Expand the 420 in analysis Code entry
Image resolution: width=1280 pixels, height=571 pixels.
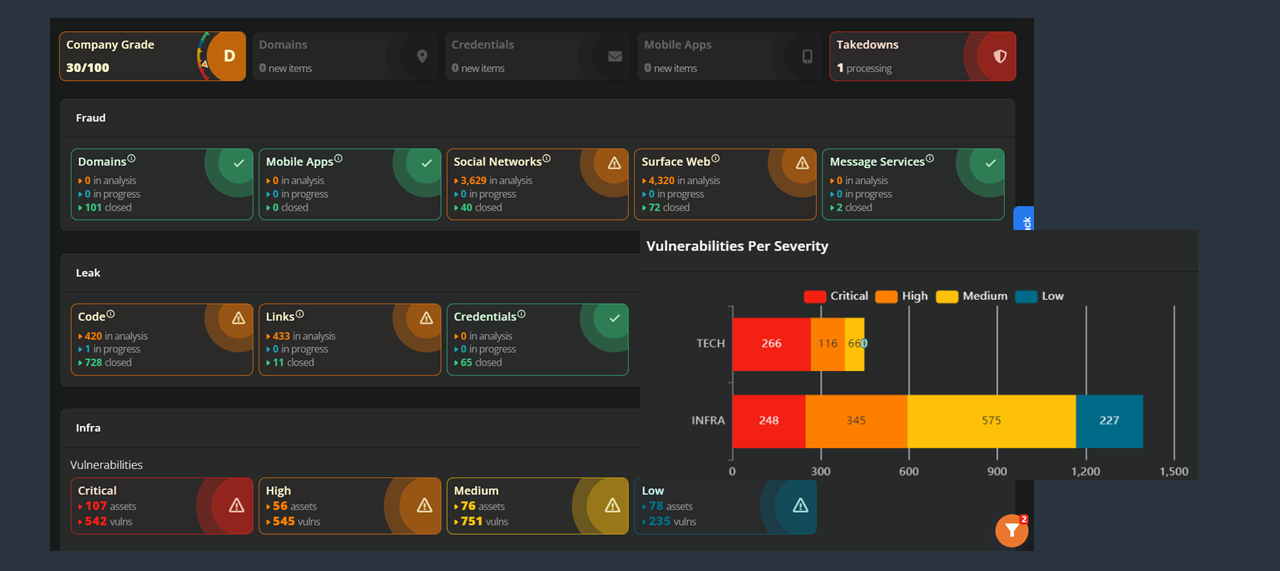click(x=115, y=336)
